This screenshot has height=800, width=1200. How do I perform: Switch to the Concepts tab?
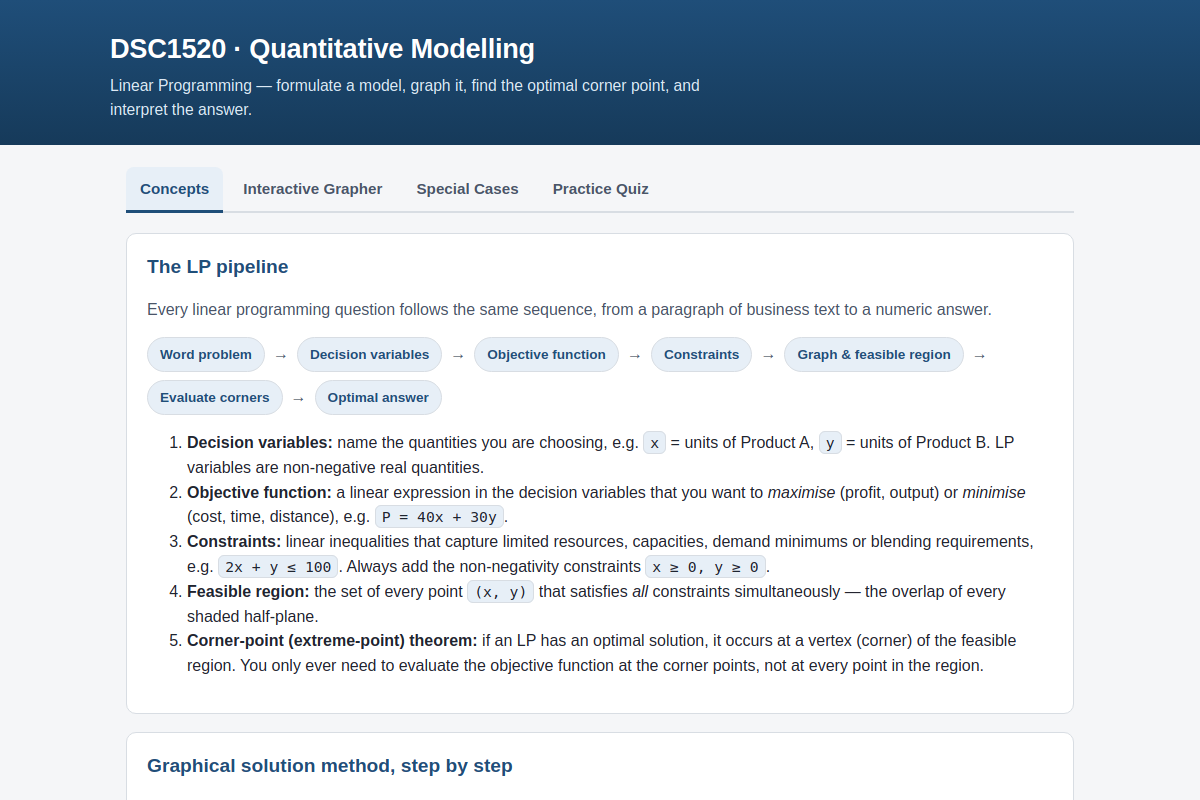[174, 189]
